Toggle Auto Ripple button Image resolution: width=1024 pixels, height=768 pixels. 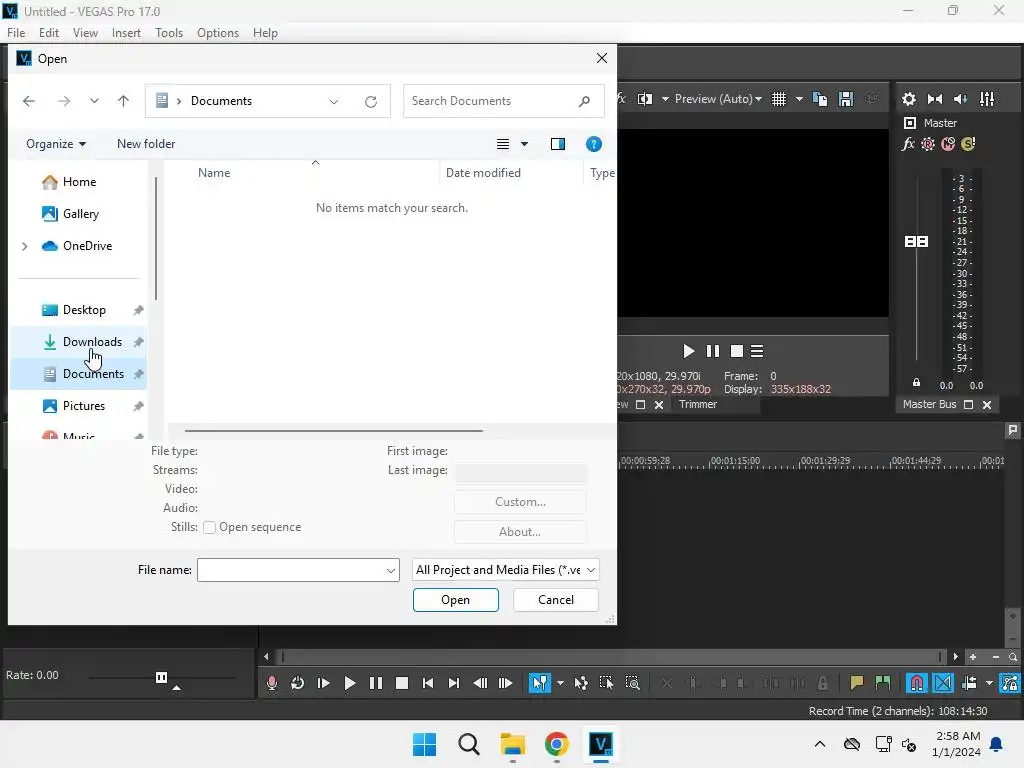[x=969, y=683]
